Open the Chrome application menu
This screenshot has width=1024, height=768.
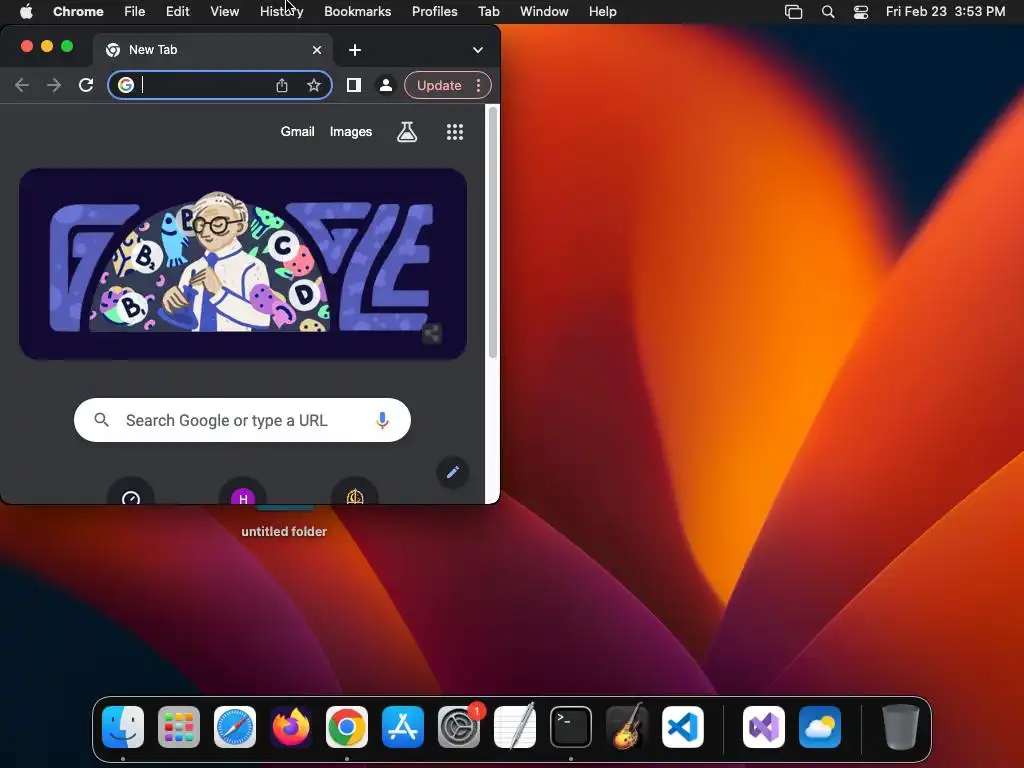pos(78,12)
